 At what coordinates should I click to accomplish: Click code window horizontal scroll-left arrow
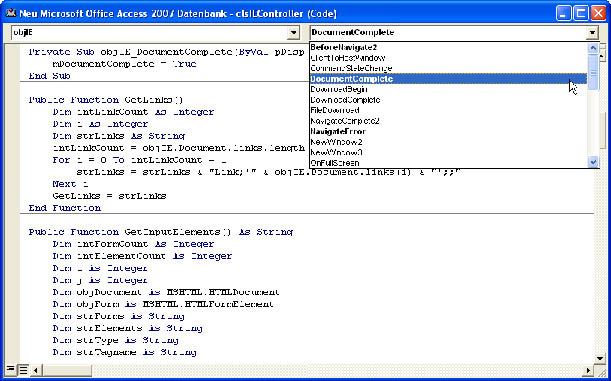tap(36, 370)
